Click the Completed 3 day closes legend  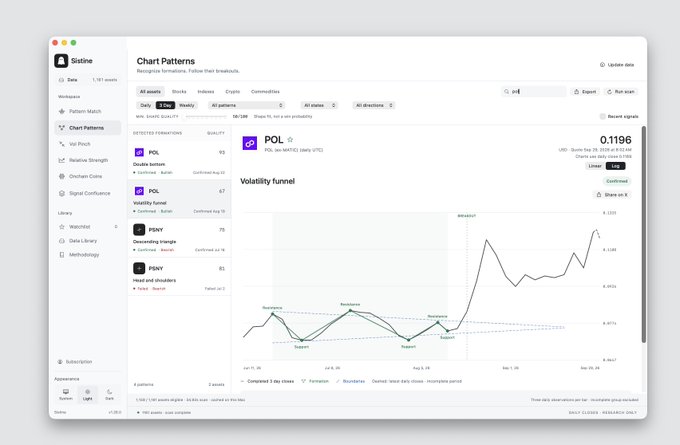[267, 381]
